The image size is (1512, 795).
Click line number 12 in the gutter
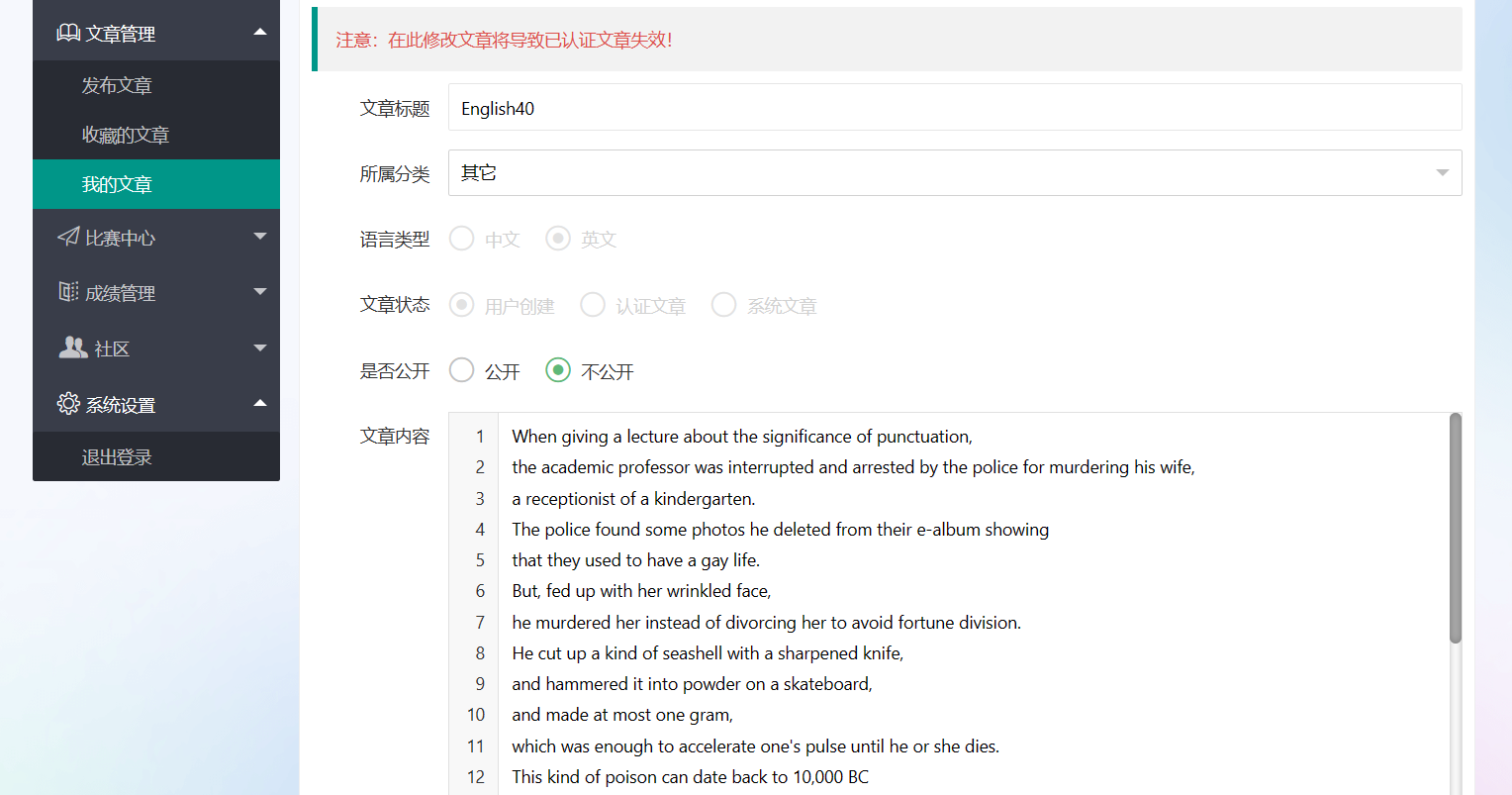(476, 777)
